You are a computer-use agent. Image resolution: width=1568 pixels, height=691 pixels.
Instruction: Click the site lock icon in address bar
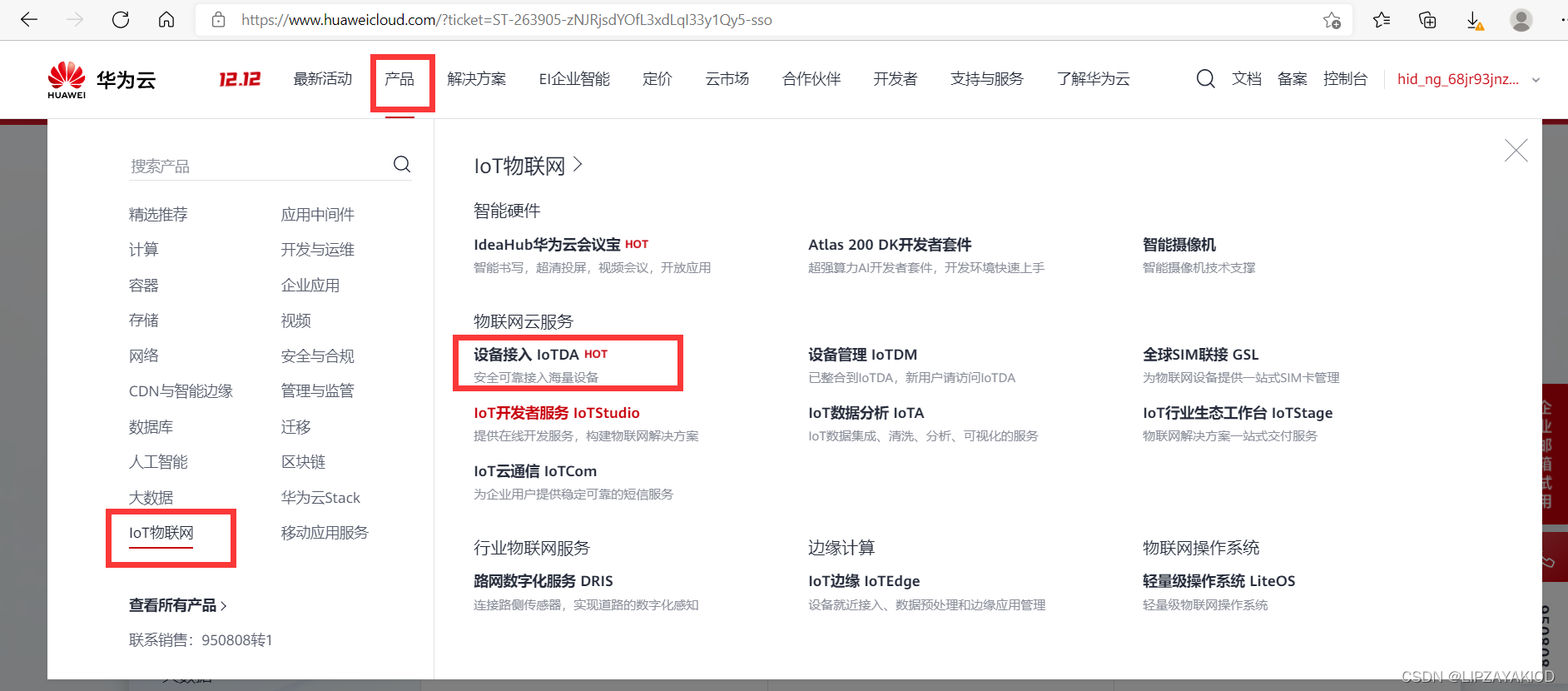click(x=218, y=20)
